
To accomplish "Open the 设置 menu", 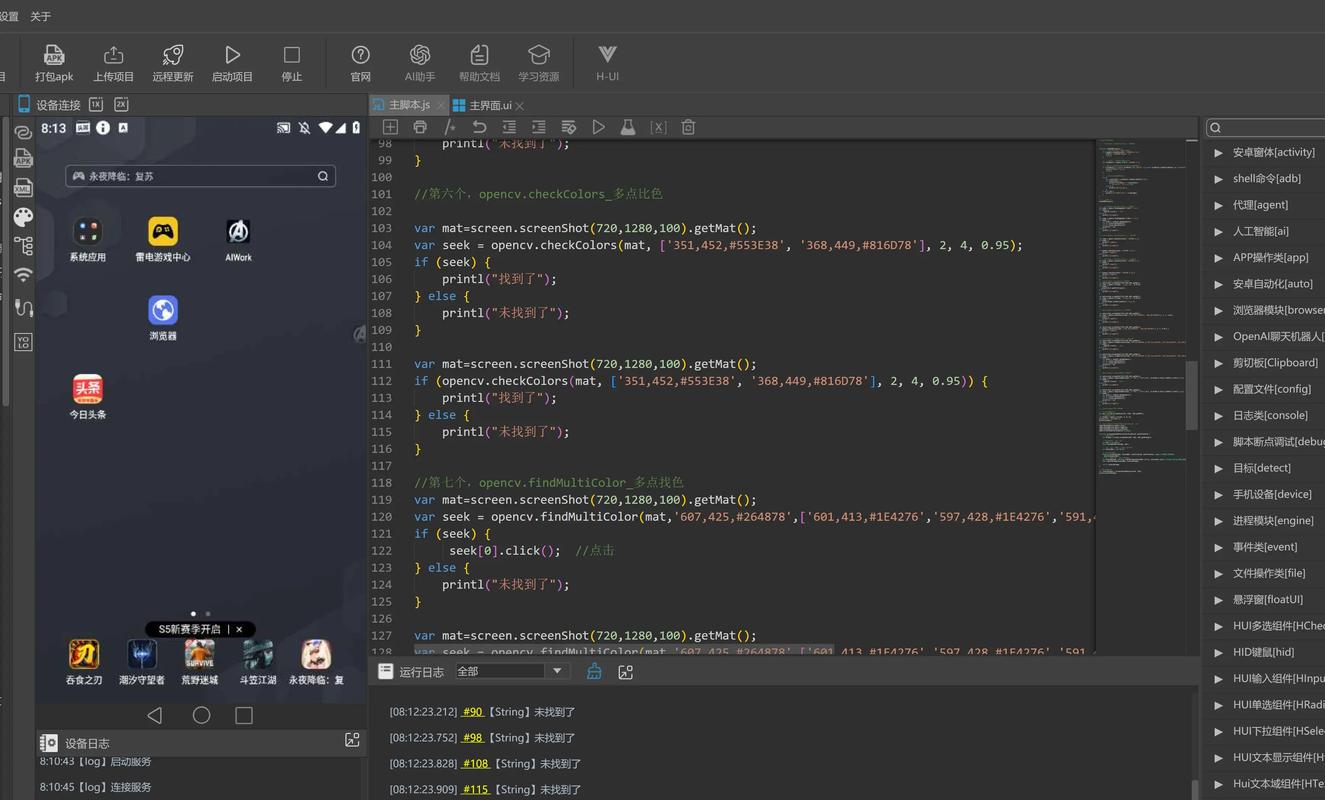I will [x=9, y=15].
